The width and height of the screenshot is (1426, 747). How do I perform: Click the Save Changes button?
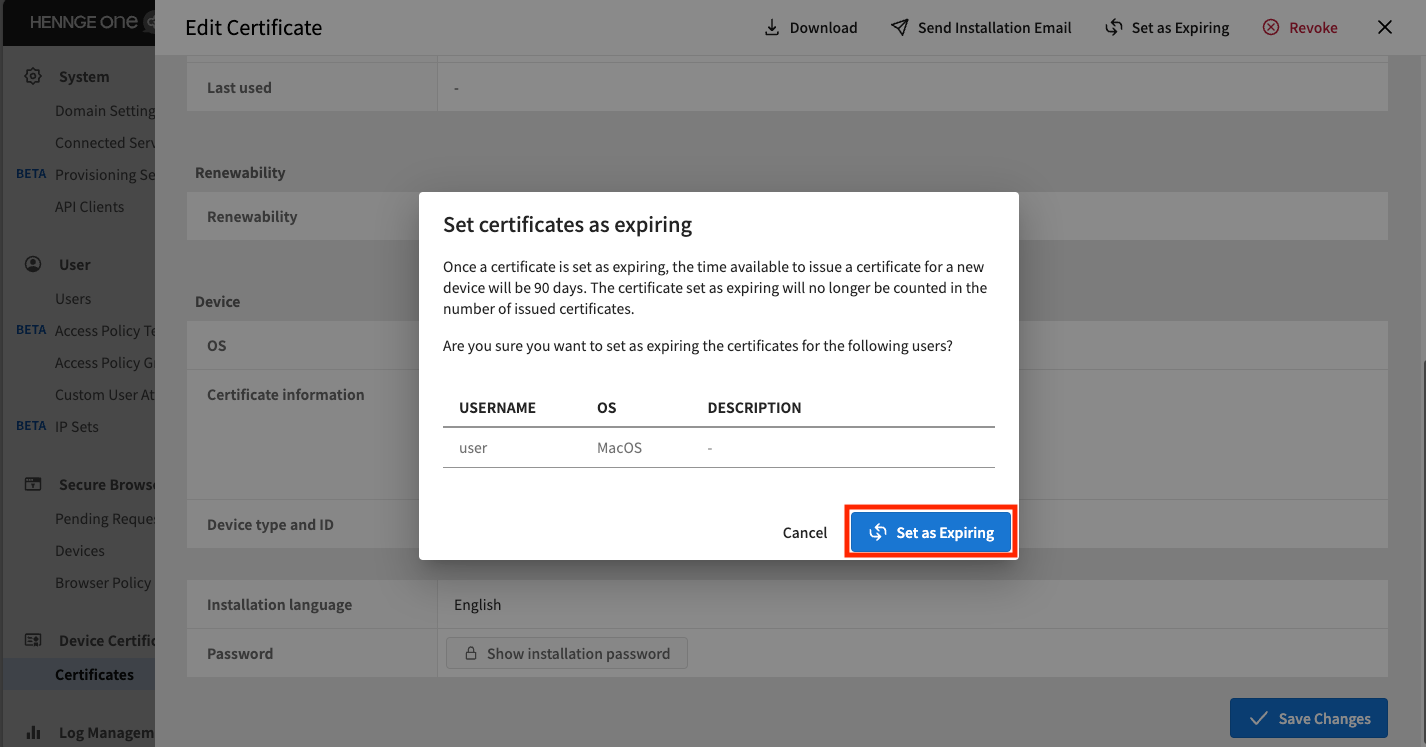point(1309,718)
